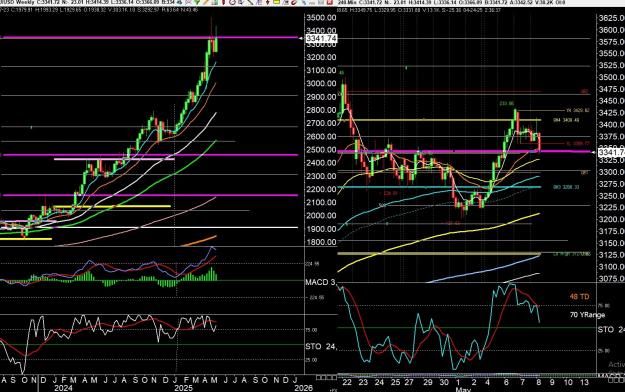Click the 3000.00 label on the weekly price axis
Viewport: 625px width, 392px height.
[321, 83]
